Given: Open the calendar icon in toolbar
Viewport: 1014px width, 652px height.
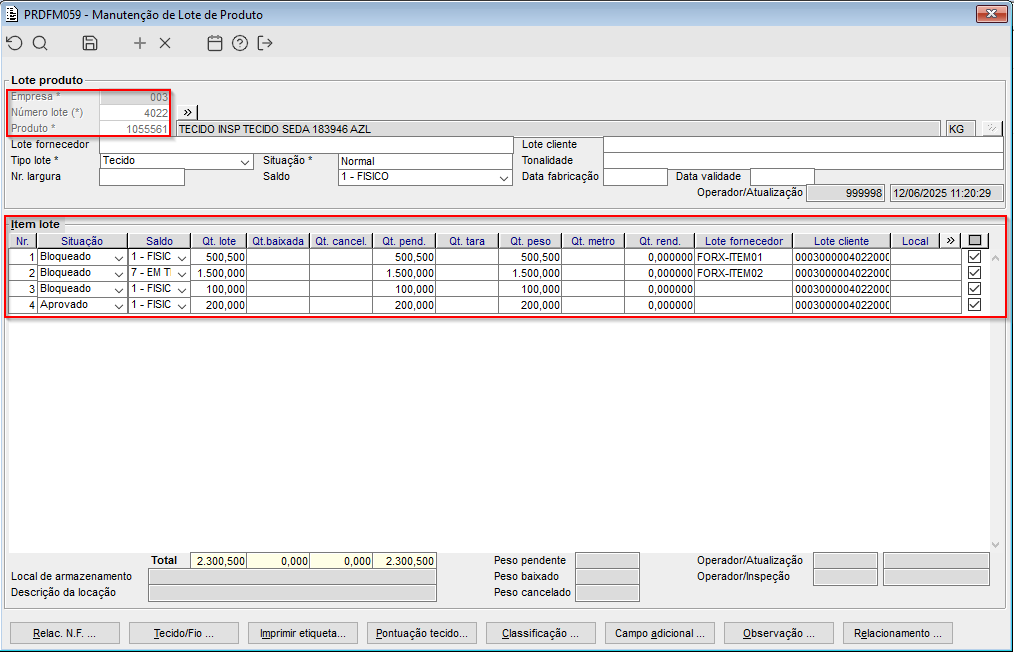Looking at the screenshot, I should coord(214,43).
